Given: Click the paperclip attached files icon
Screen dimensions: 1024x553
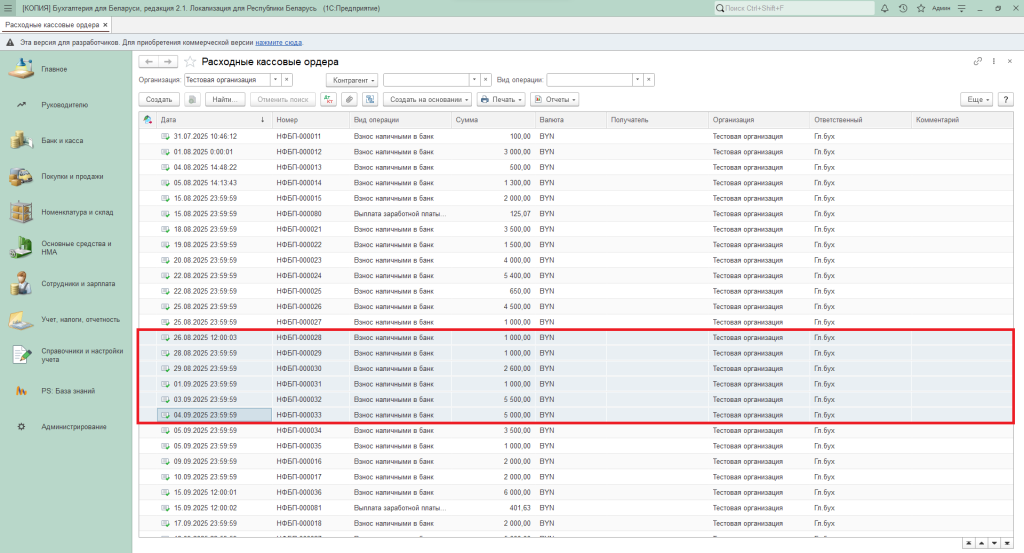Looking at the screenshot, I should (x=349, y=100).
